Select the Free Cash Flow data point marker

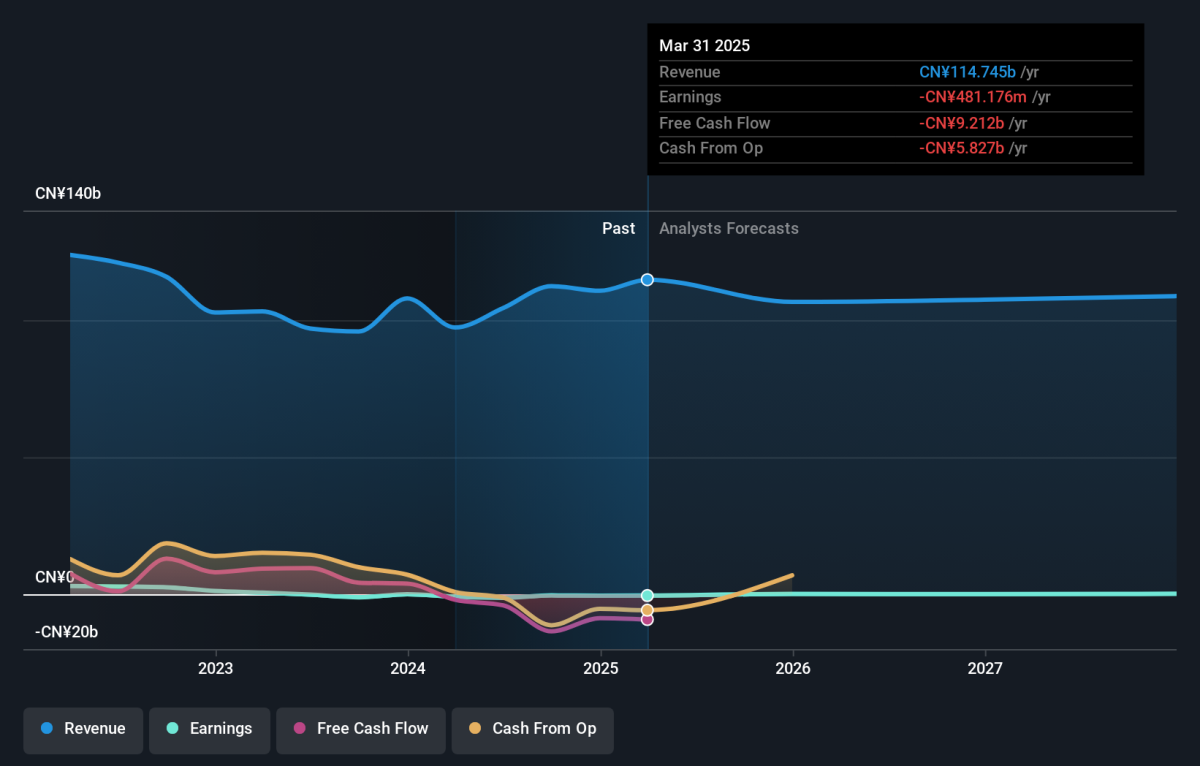[x=647, y=620]
